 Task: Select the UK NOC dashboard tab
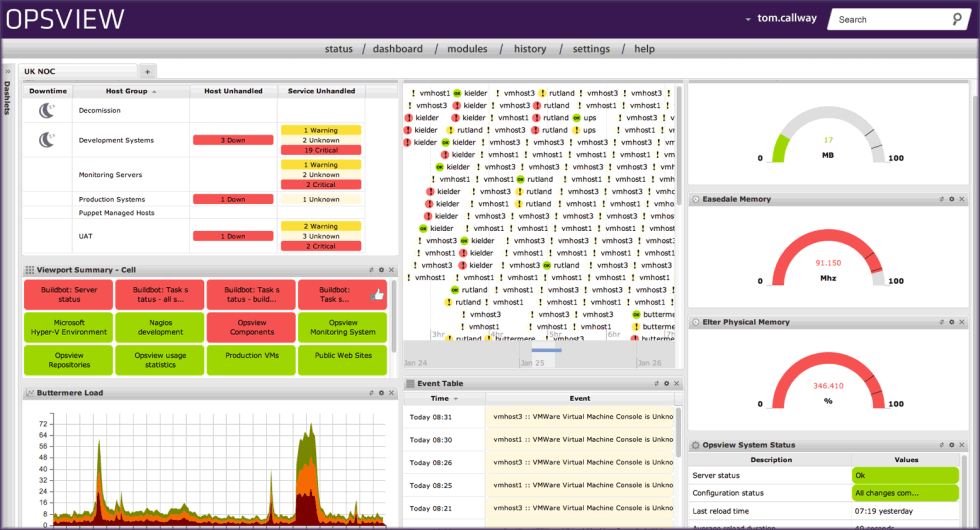coord(78,71)
